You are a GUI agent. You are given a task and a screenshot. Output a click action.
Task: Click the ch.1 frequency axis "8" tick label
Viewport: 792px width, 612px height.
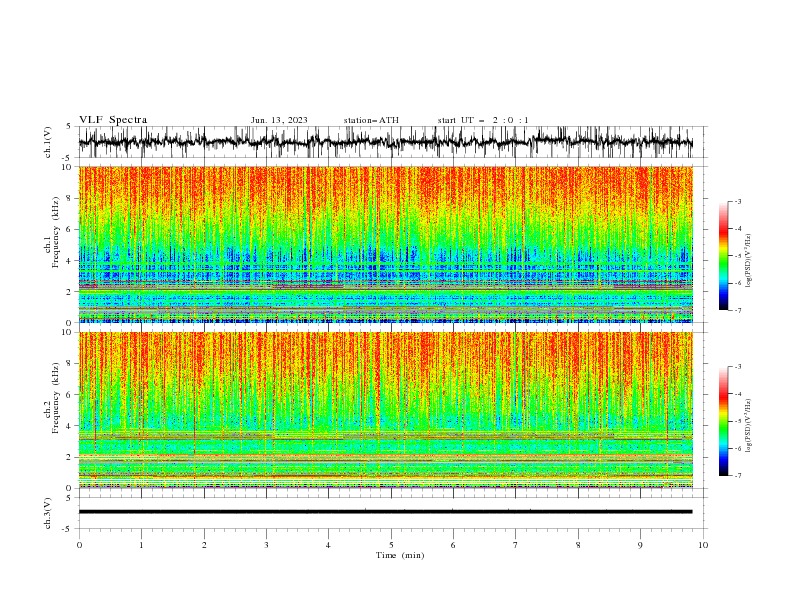coord(70,198)
